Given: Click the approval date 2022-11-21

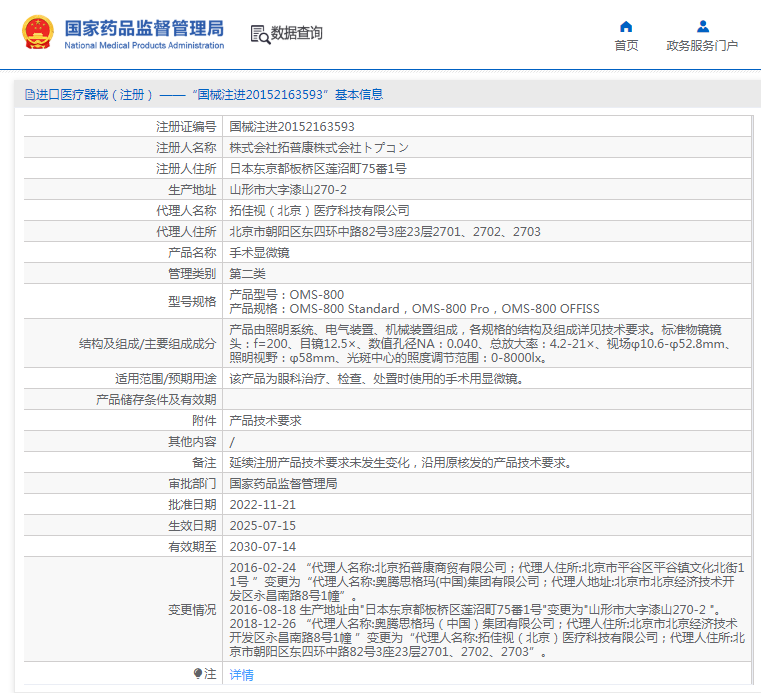Looking at the screenshot, I should tap(263, 505).
